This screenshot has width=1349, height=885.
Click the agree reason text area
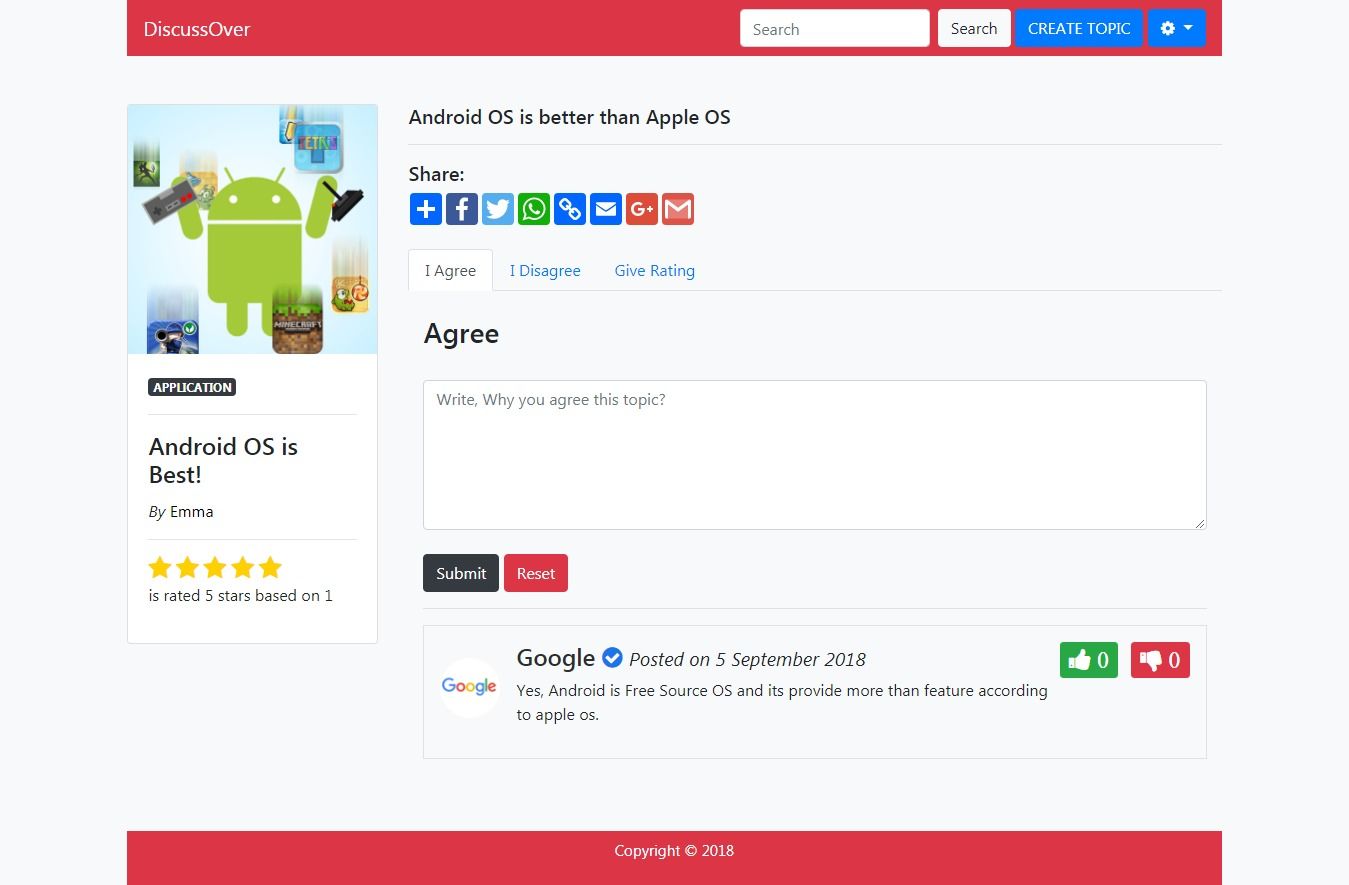pyautogui.click(x=815, y=455)
